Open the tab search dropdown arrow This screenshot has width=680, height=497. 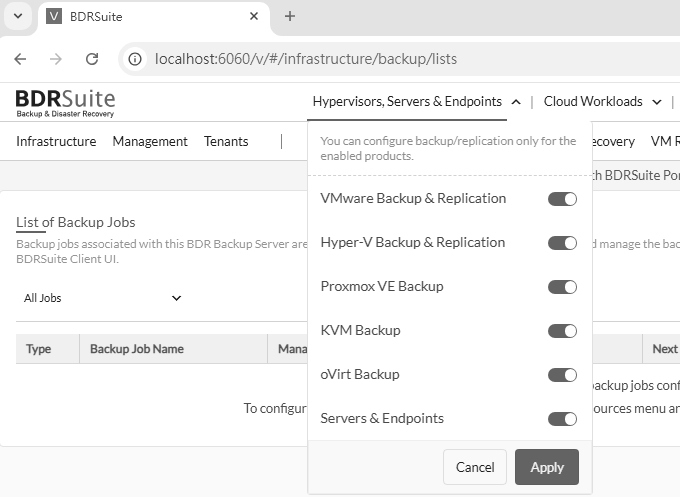[18, 16]
